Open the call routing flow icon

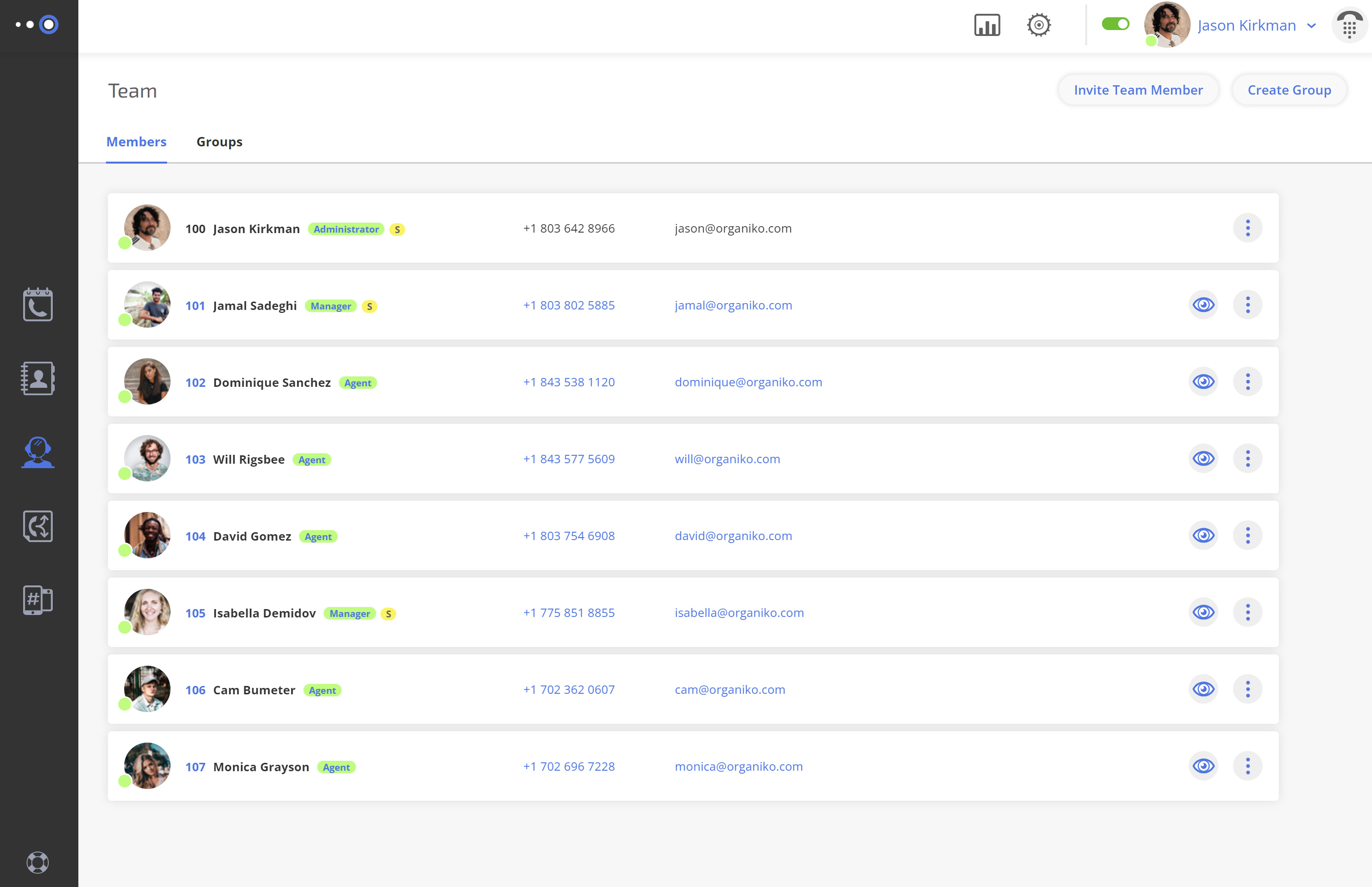pyautogui.click(x=38, y=526)
